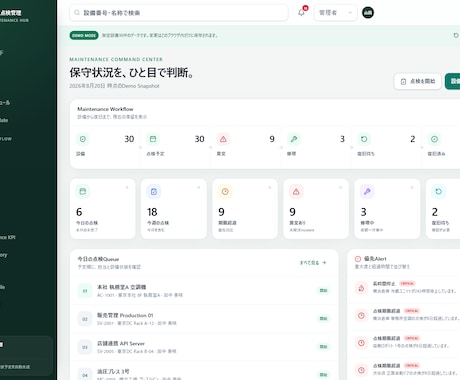Screen dimensions: 460x380
Task: Click the 今日の点検Queue heading
Action: coord(98,259)
